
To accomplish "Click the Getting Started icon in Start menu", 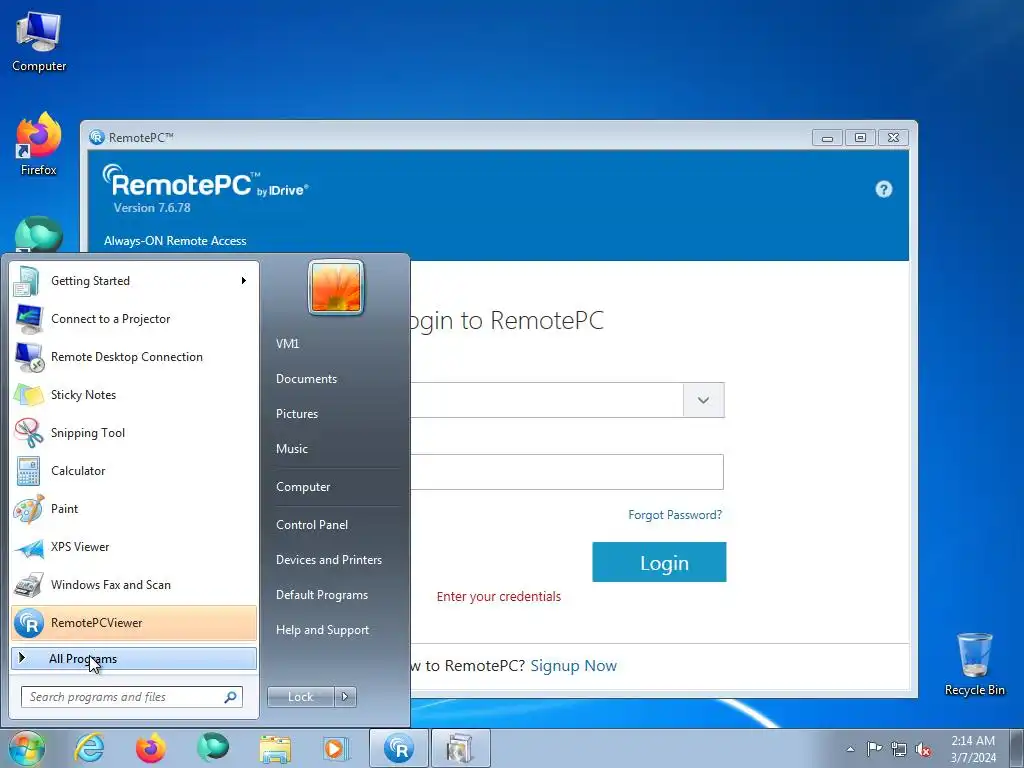I will 27,281.
